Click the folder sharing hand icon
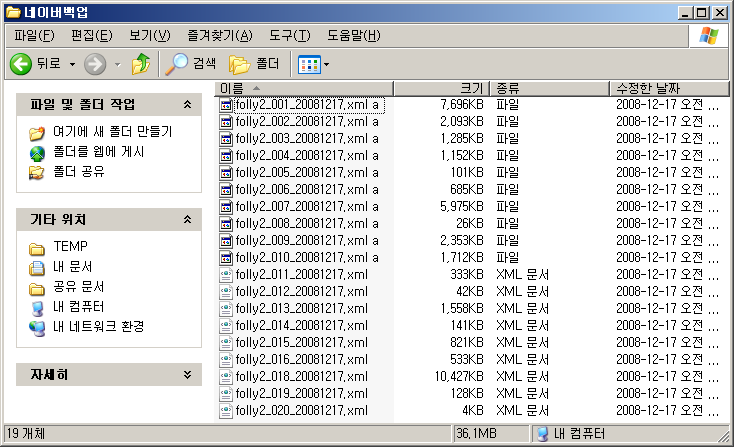The width and height of the screenshot is (734, 447). pyautogui.click(x=37, y=173)
